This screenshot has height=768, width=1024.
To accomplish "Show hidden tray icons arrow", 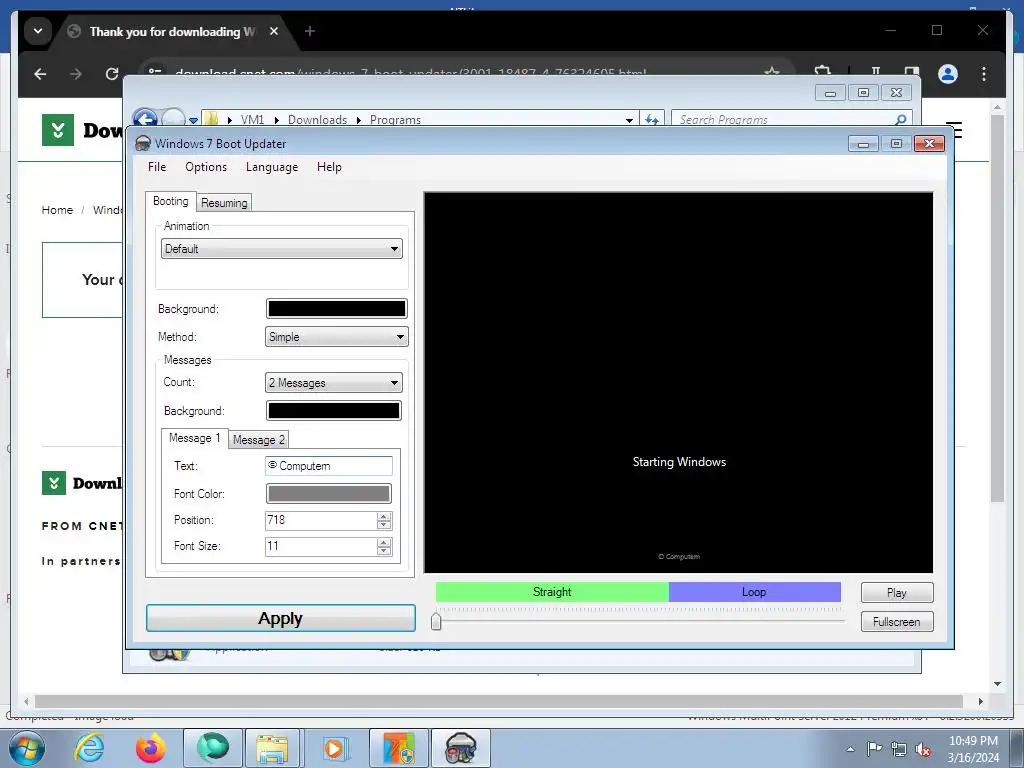I will (850, 749).
